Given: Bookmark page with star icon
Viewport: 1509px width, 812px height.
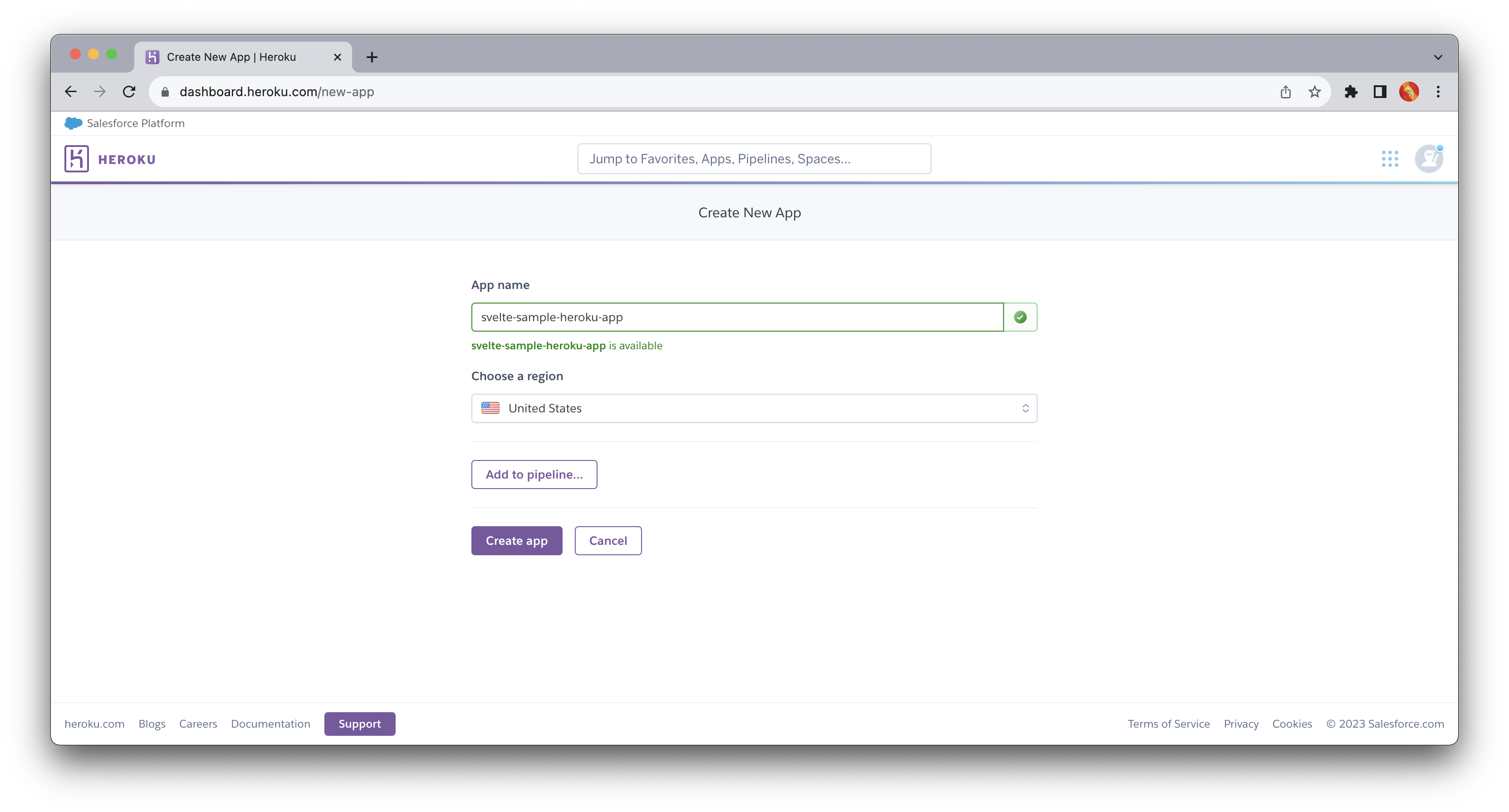Looking at the screenshot, I should [x=1314, y=92].
